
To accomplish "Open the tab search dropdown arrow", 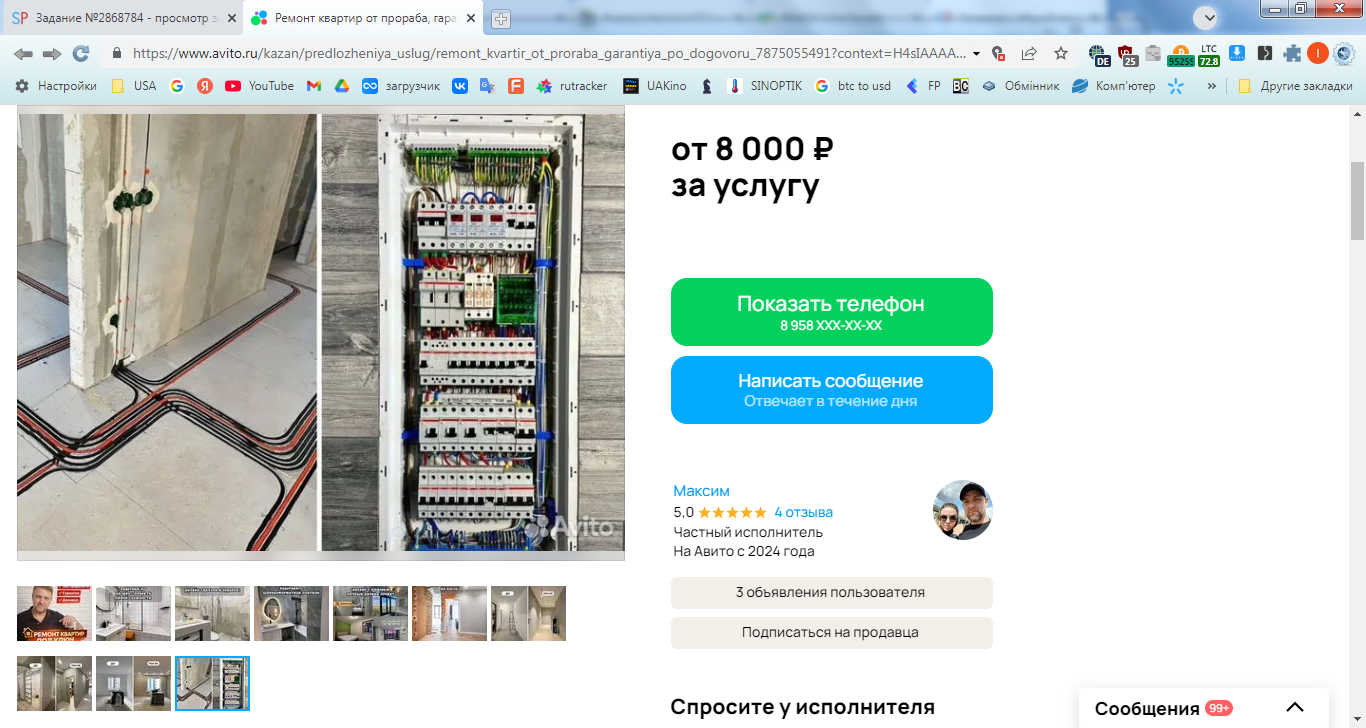I will (x=1207, y=18).
